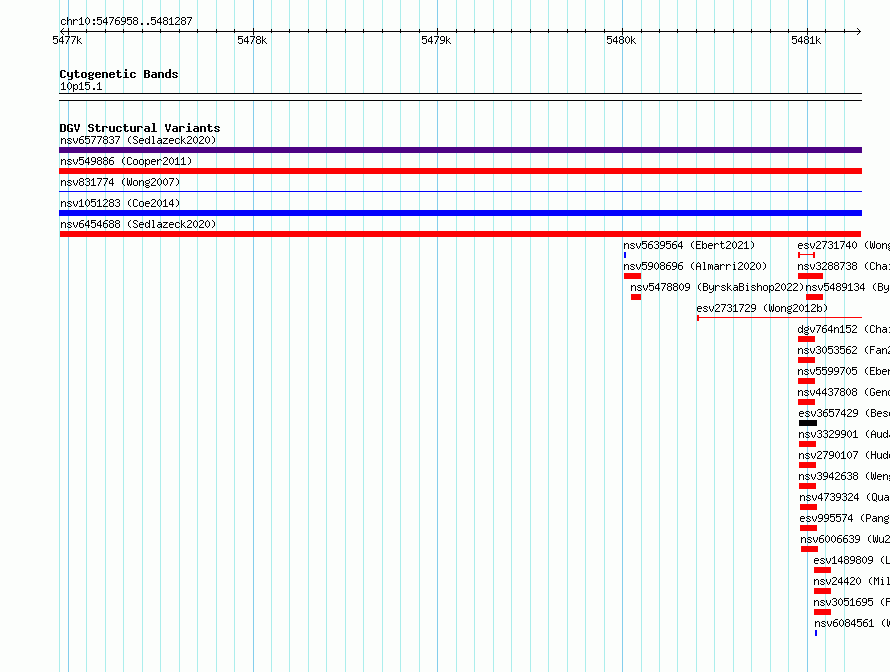The width and height of the screenshot is (890, 672).
Task: Click nsv2790107 variant label
Action: coord(844,455)
